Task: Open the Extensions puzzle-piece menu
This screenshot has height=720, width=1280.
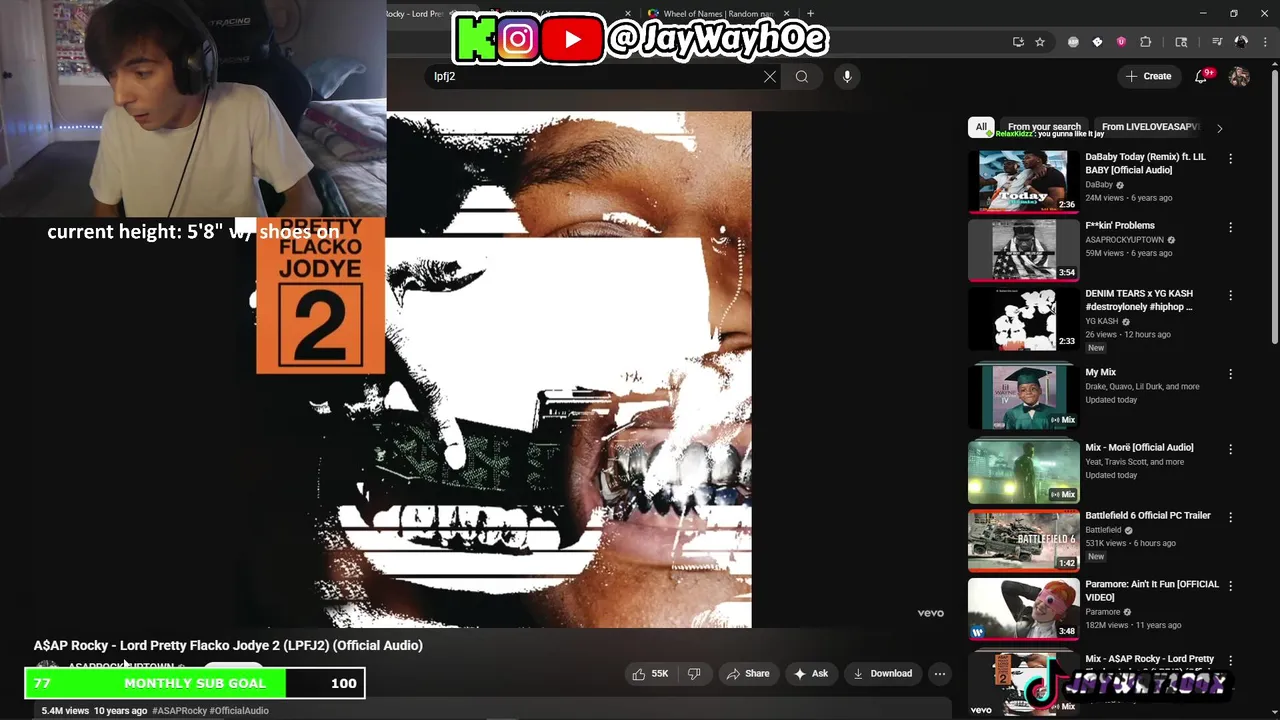Action: coord(1146,42)
